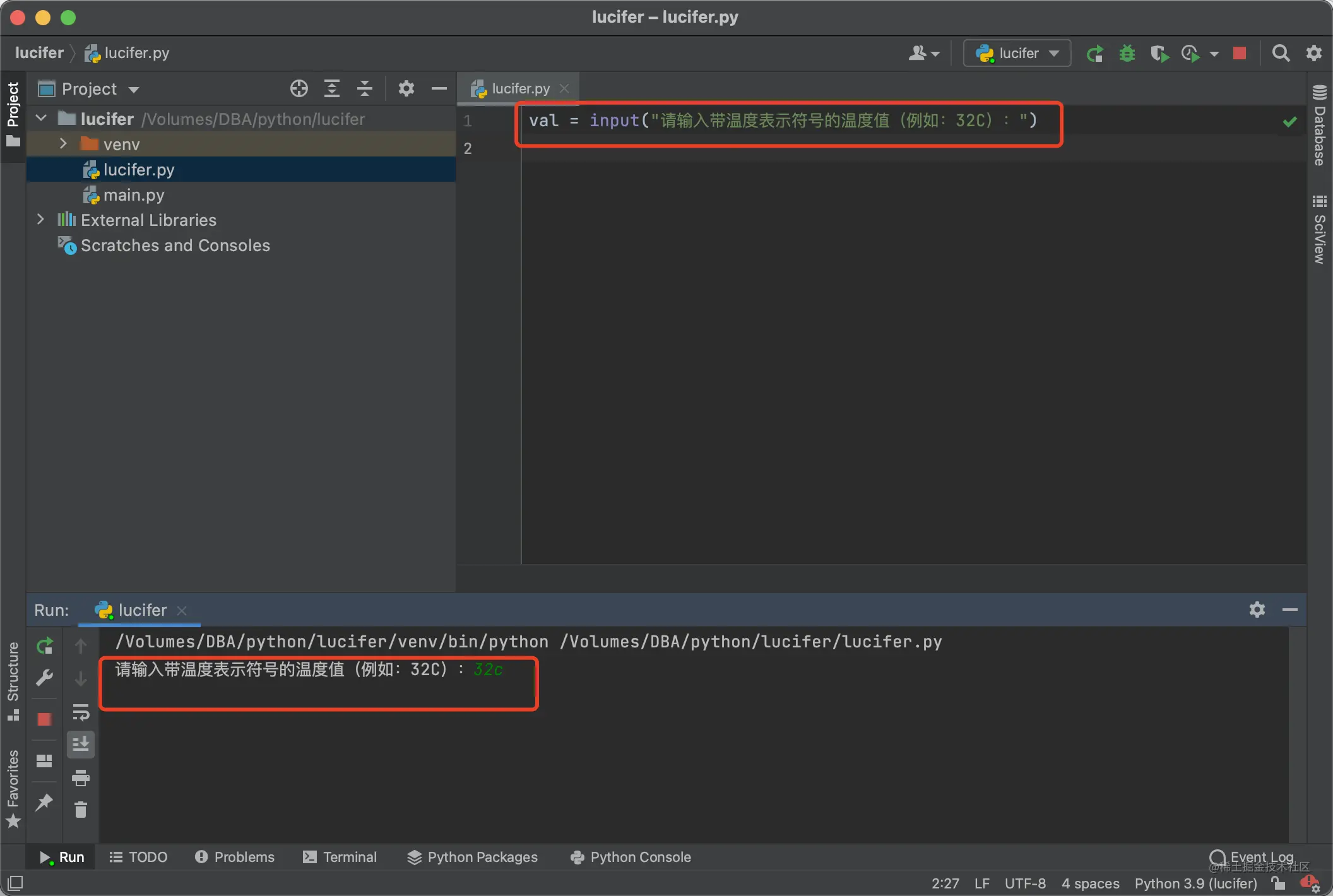
Task: Toggle Soft-Wrap in Run console
Action: click(81, 712)
